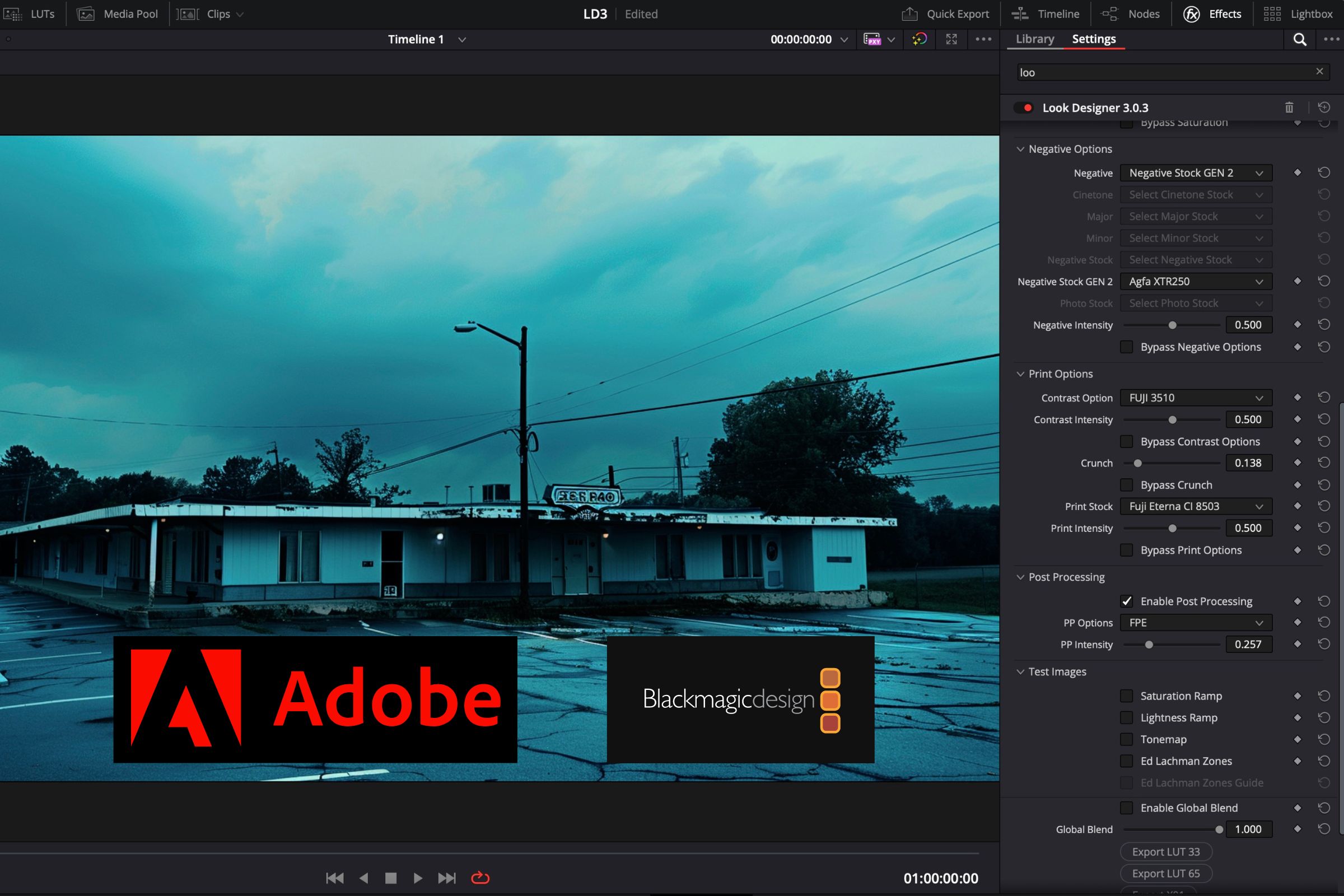Open the Contrast Option dropdown showing FUJI 3510
The width and height of the screenshot is (1344, 896).
tap(1196, 398)
